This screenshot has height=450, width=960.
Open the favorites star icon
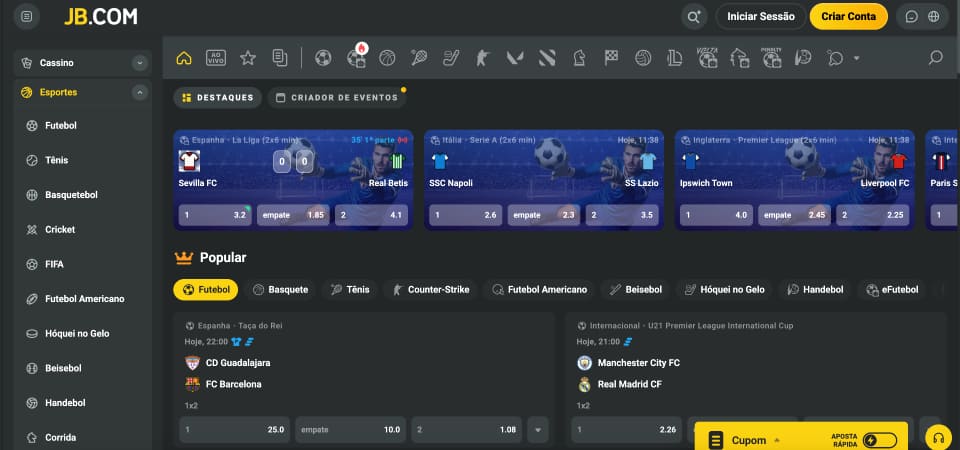point(247,58)
